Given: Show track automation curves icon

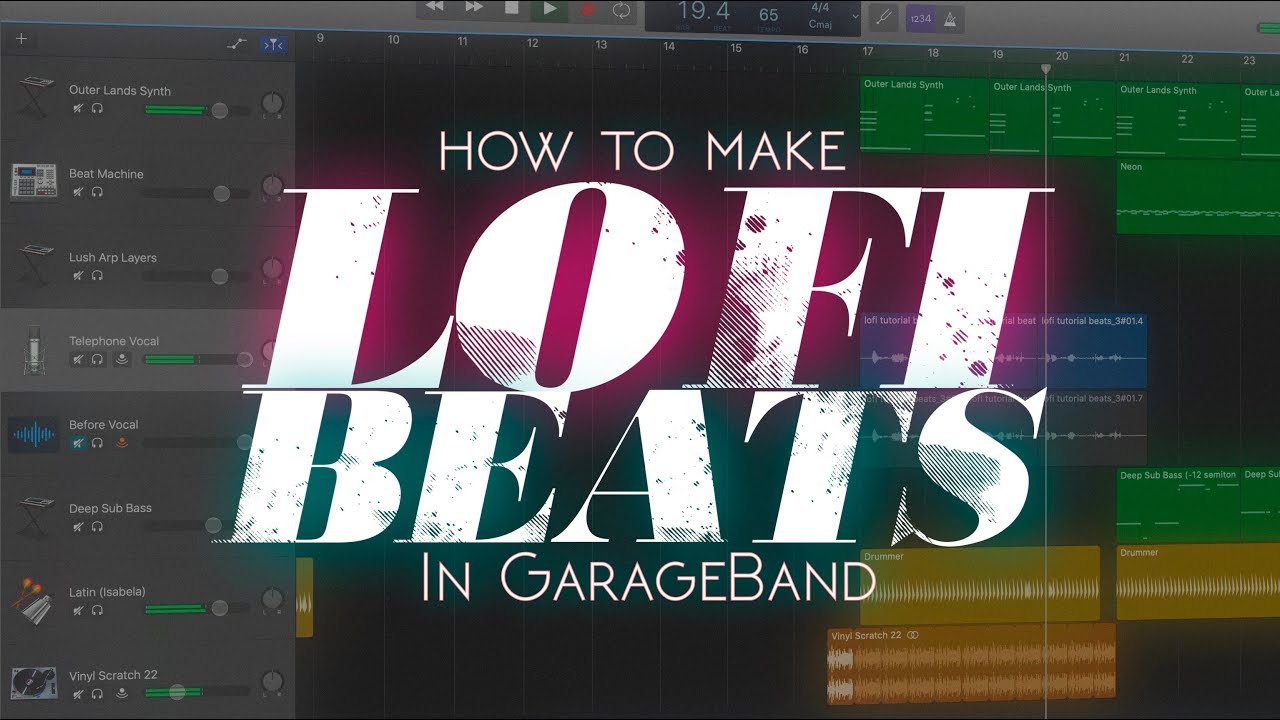Looking at the screenshot, I should point(237,44).
